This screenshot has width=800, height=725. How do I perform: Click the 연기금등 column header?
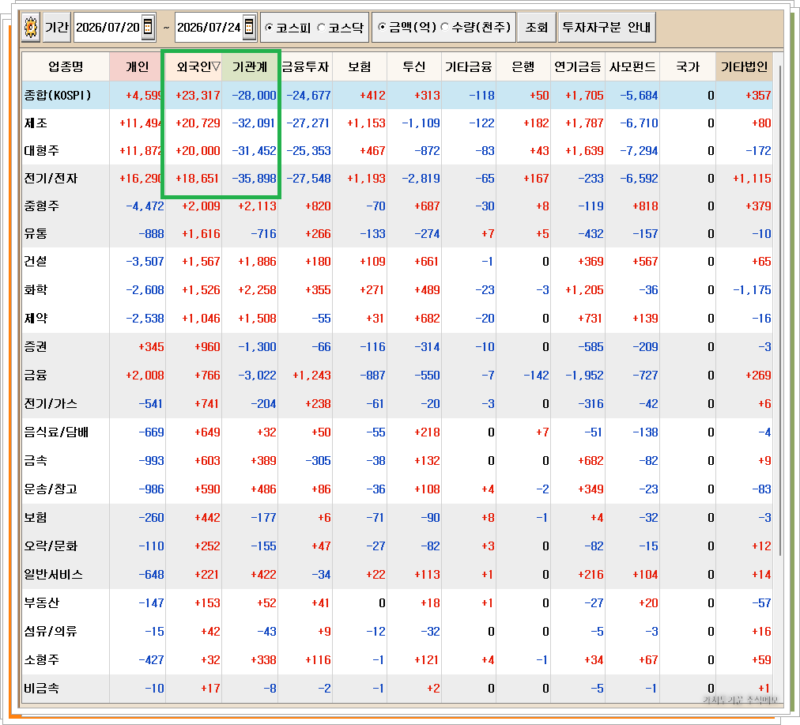point(578,66)
